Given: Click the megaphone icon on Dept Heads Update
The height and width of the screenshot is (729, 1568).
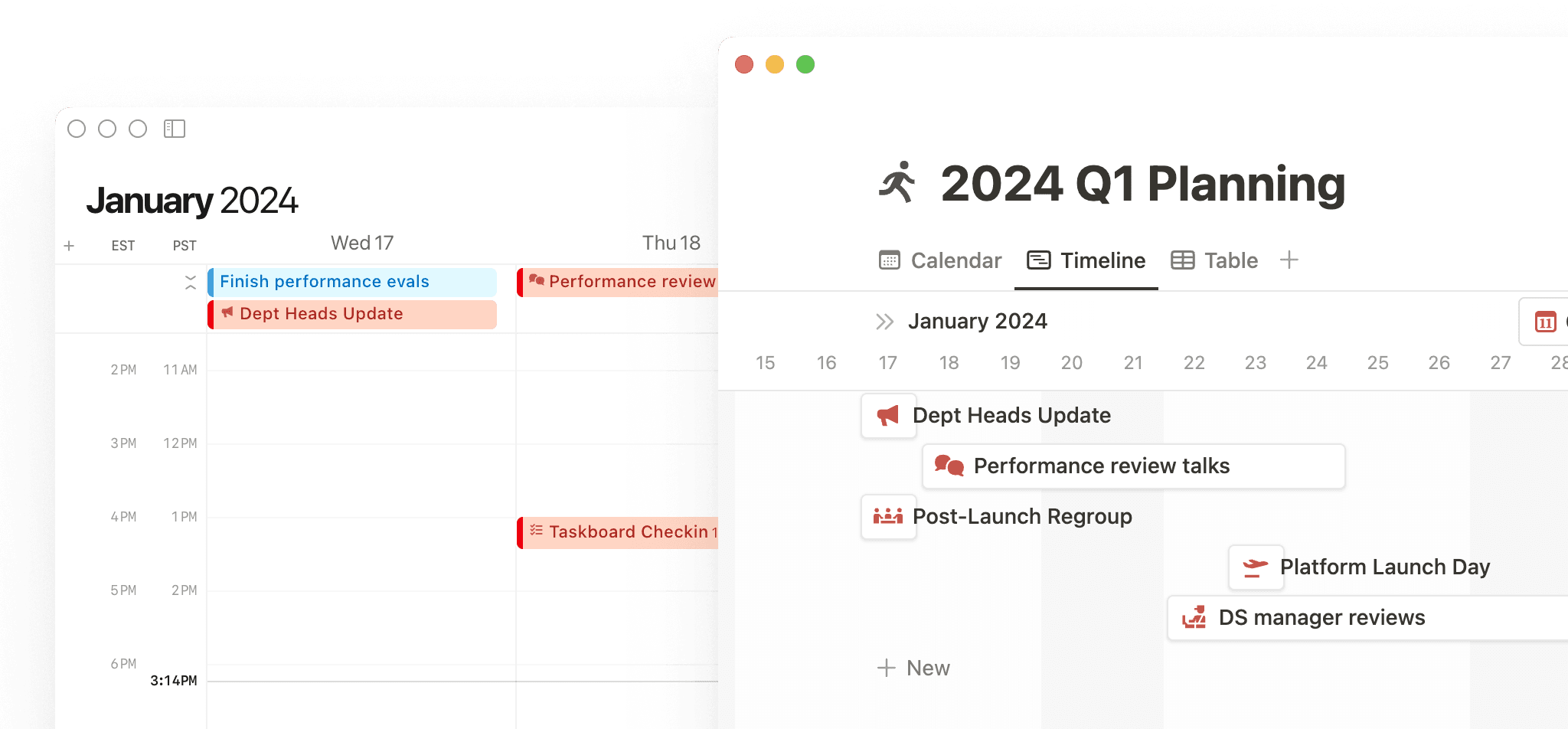Looking at the screenshot, I should (x=888, y=416).
